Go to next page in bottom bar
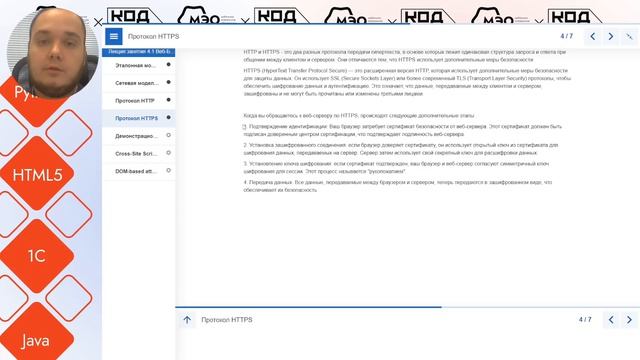This screenshot has height=360, width=640. pos(629,320)
